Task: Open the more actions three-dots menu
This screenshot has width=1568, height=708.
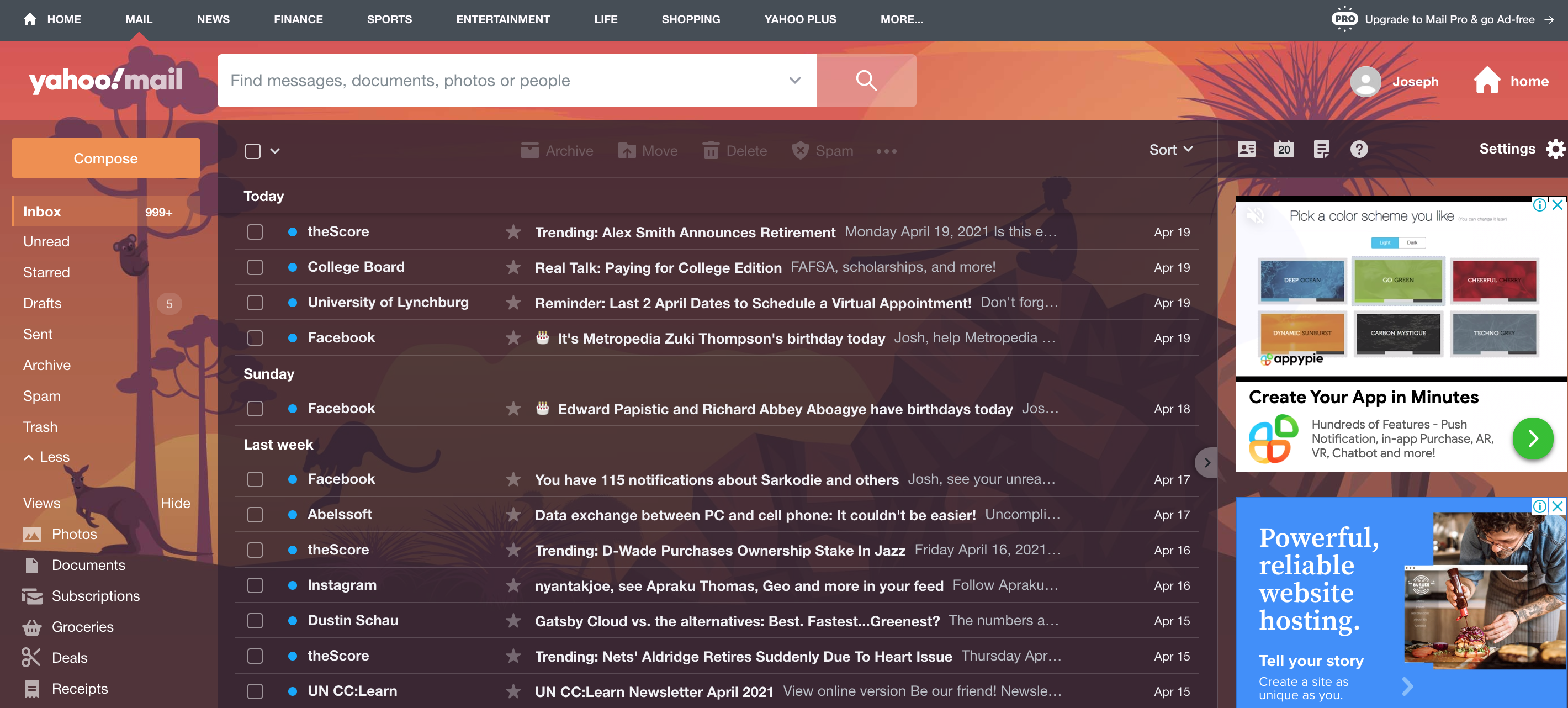Action: pyautogui.click(x=886, y=151)
